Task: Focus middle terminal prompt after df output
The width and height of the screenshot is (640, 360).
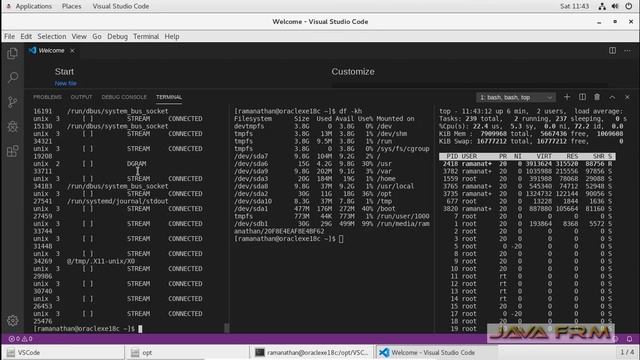Action: pos(341,239)
